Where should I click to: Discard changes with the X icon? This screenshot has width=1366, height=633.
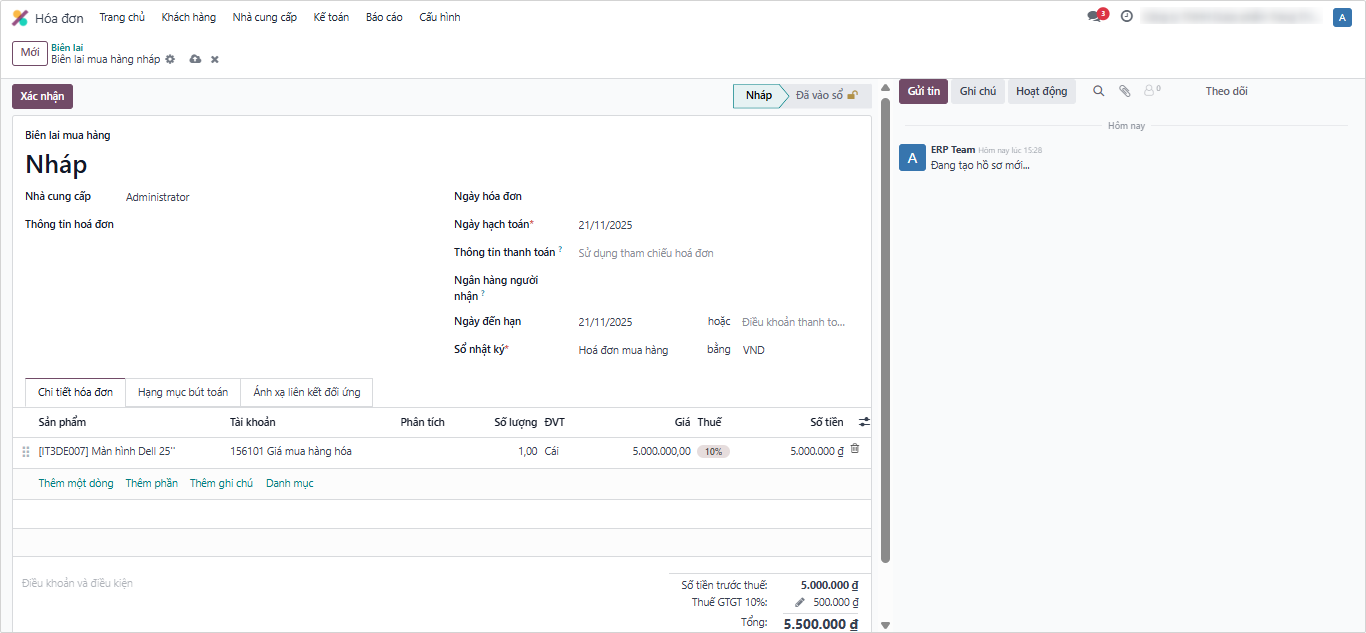click(214, 59)
